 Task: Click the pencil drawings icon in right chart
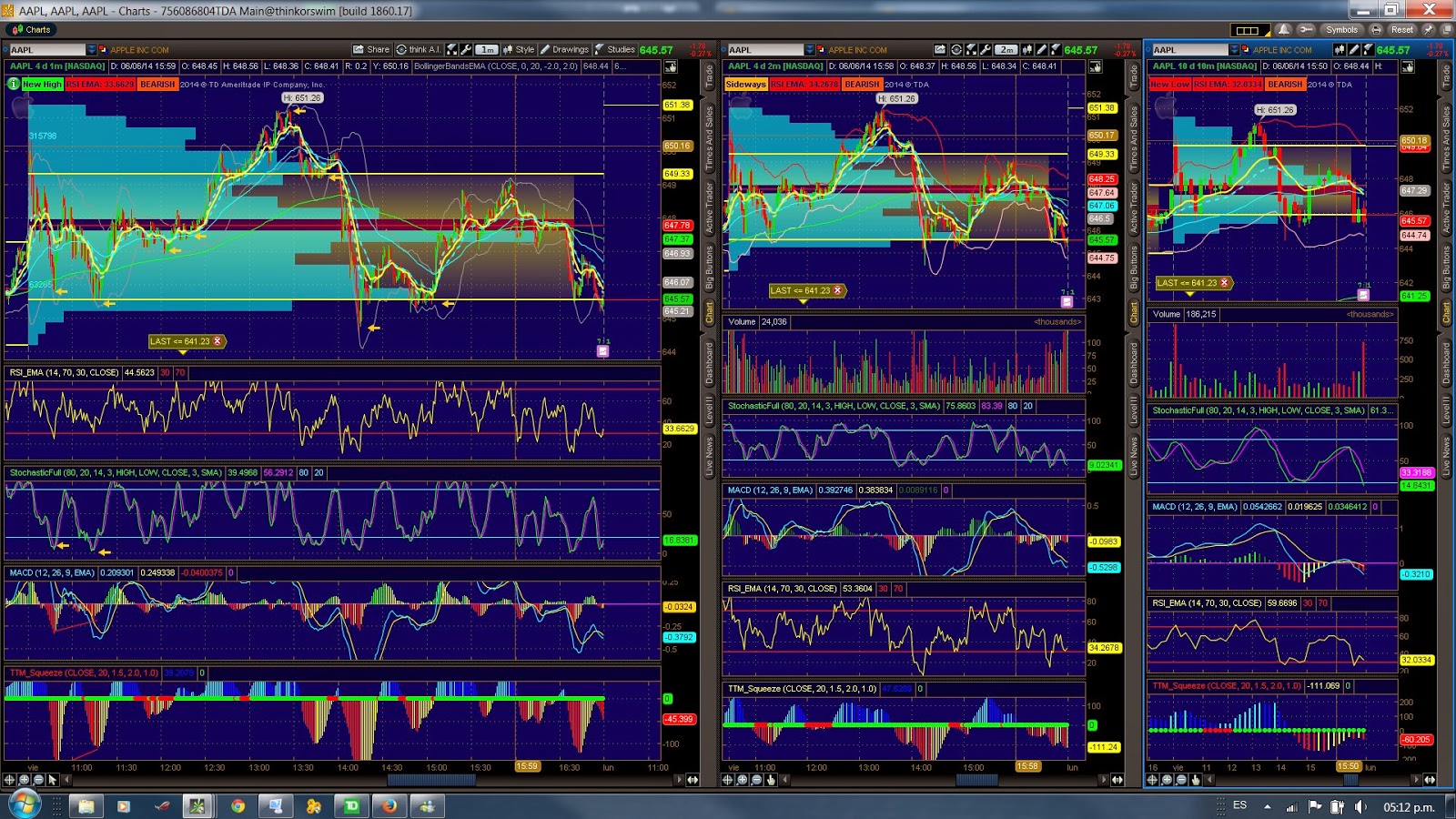(1354, 49)
